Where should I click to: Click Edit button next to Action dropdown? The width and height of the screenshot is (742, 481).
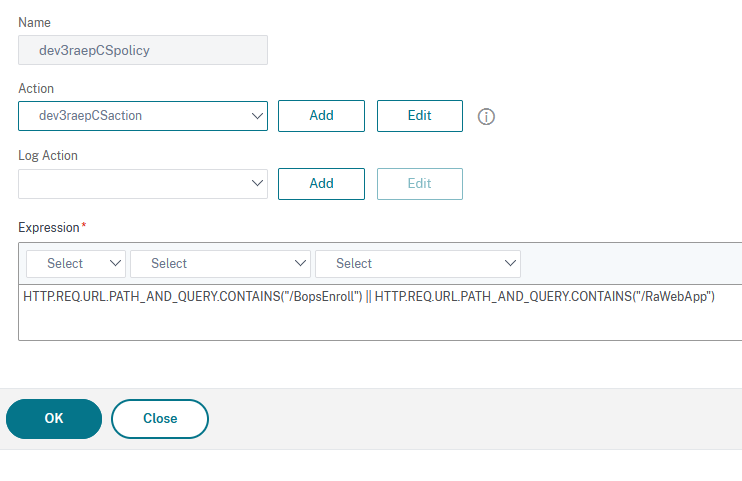[x=419, y=116]
